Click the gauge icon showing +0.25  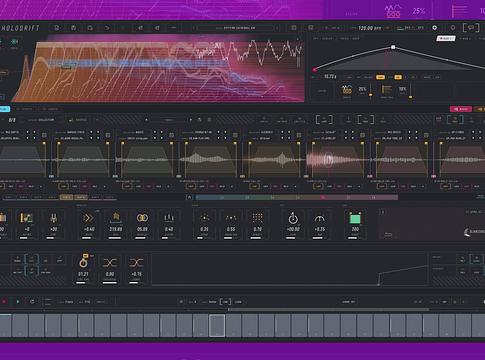[320, 218]
